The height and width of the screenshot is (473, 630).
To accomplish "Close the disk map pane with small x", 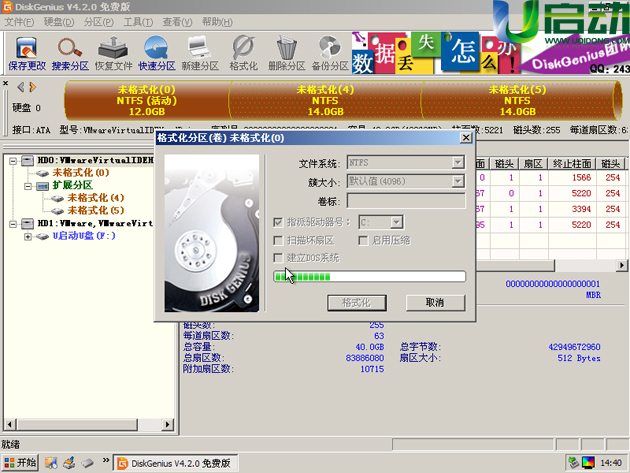I will (x=5, y=83).
